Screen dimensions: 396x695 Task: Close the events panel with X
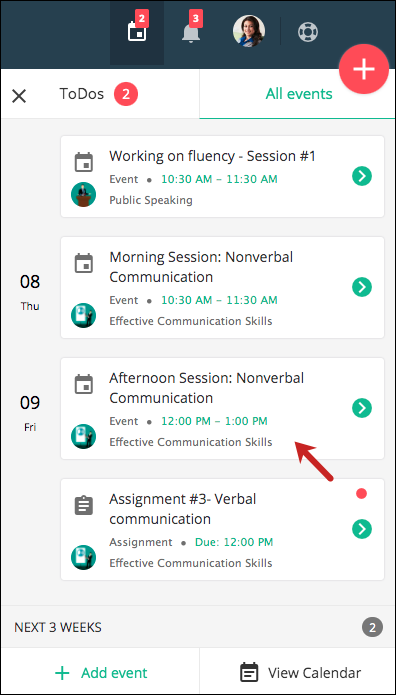19,96
